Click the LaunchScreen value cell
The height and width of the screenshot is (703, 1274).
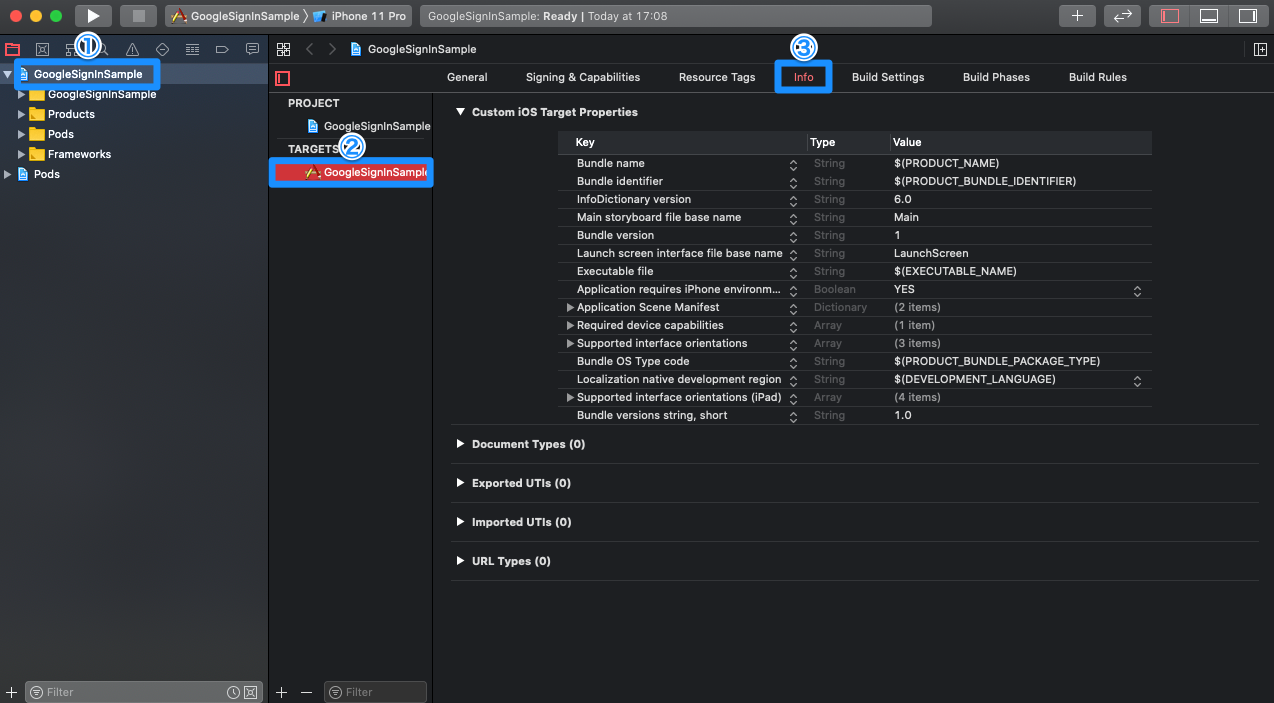(x=931, y=253)
